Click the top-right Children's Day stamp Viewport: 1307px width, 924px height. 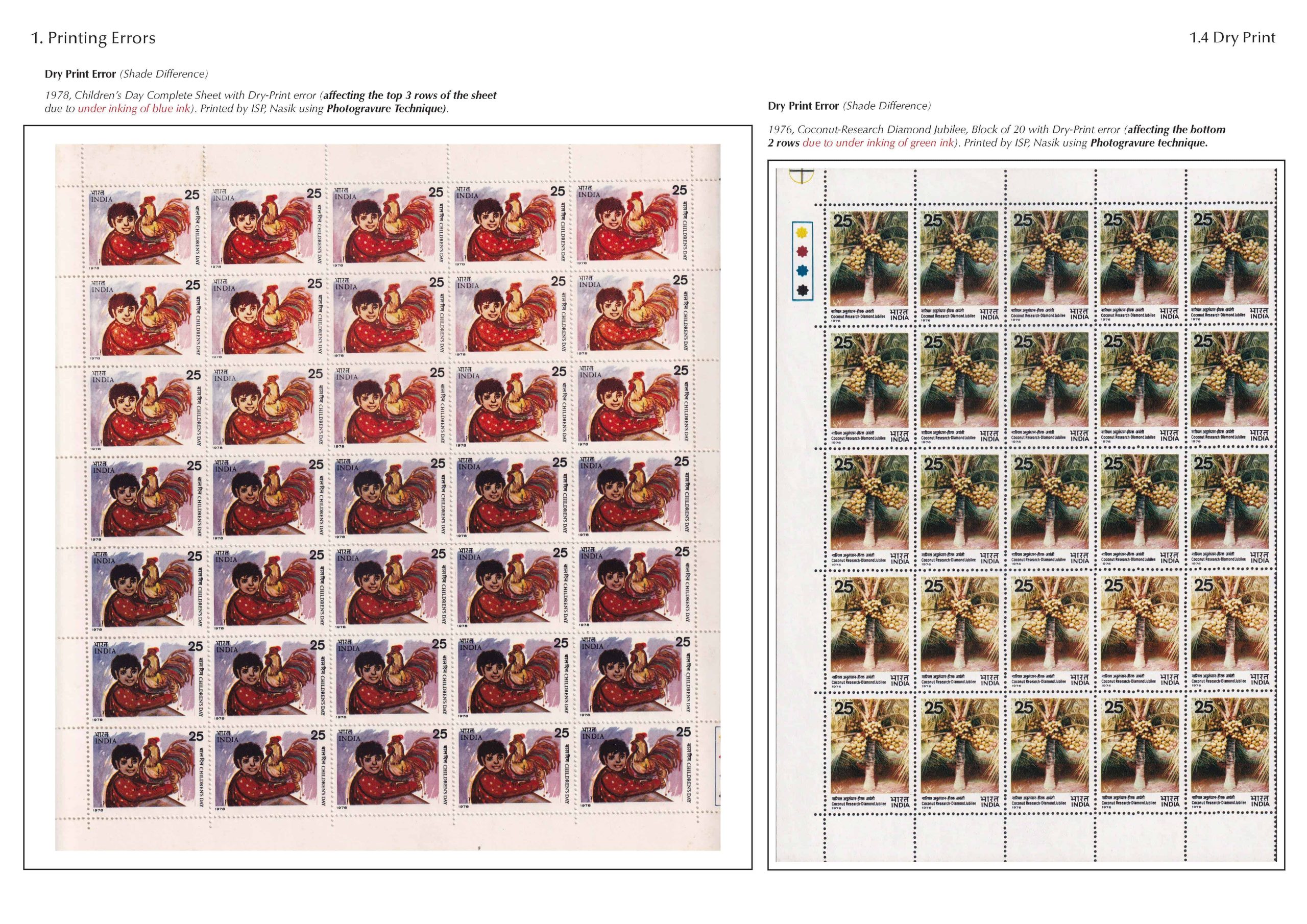(x=634, y=224)
